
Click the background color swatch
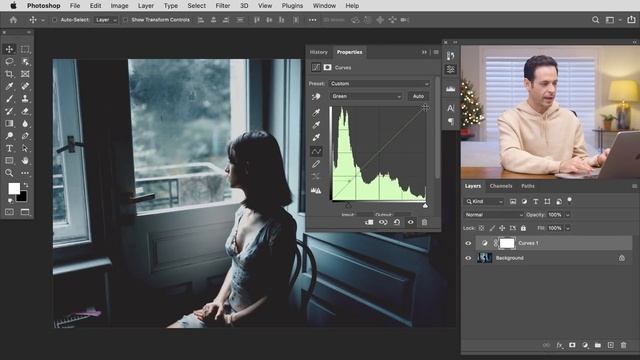[x=22, y=197]
